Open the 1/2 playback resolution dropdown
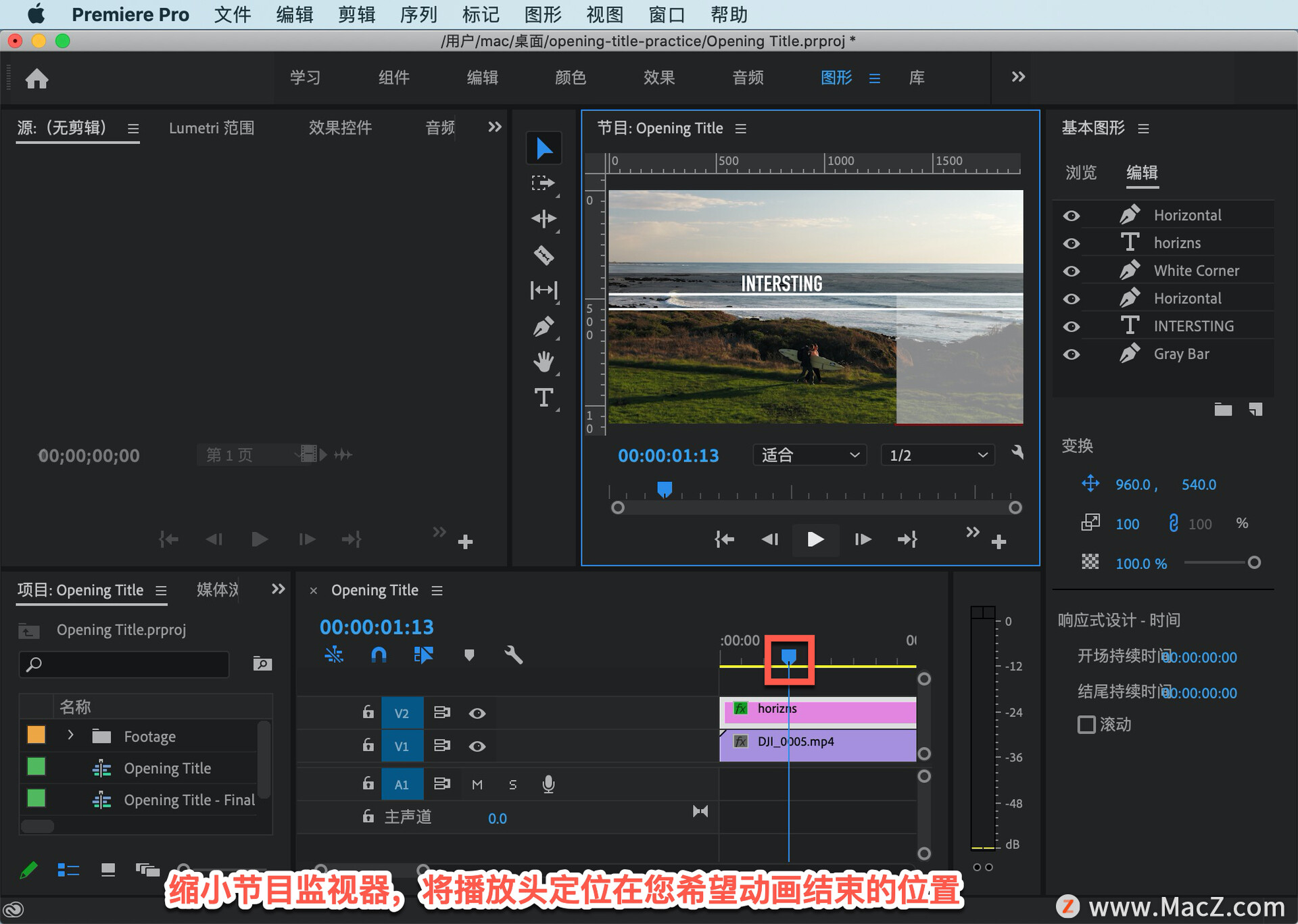The height and width of the screenshot is (924, 1298). 937,455
